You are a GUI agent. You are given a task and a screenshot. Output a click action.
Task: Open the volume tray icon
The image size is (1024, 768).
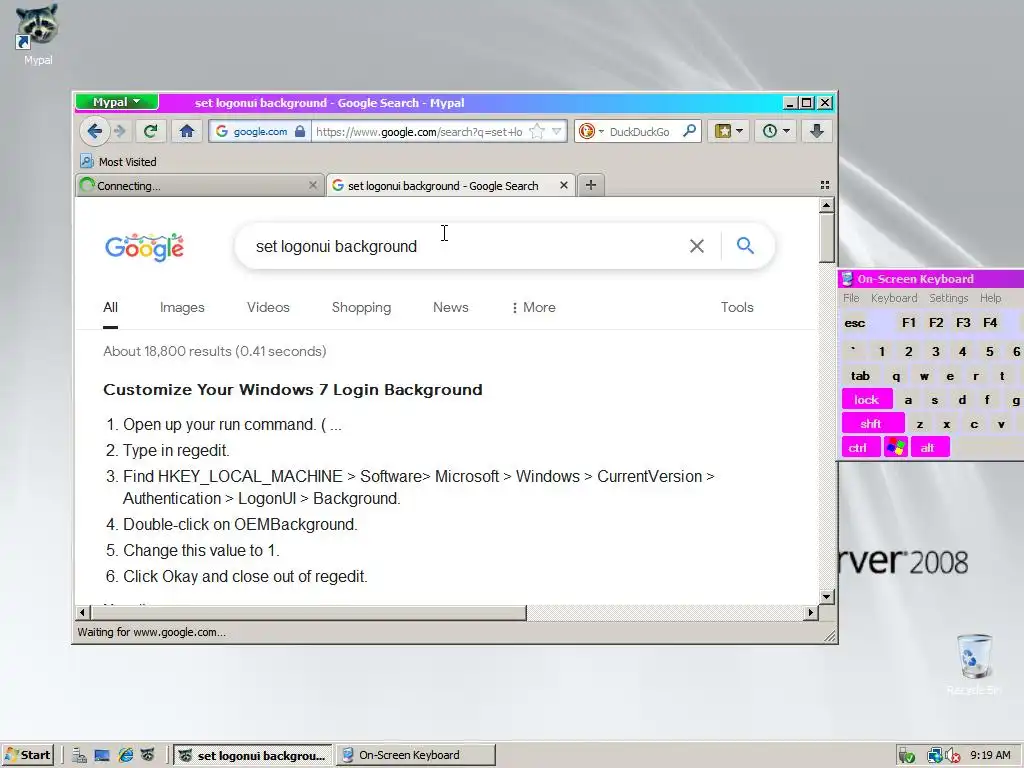(x=953, y=756)
